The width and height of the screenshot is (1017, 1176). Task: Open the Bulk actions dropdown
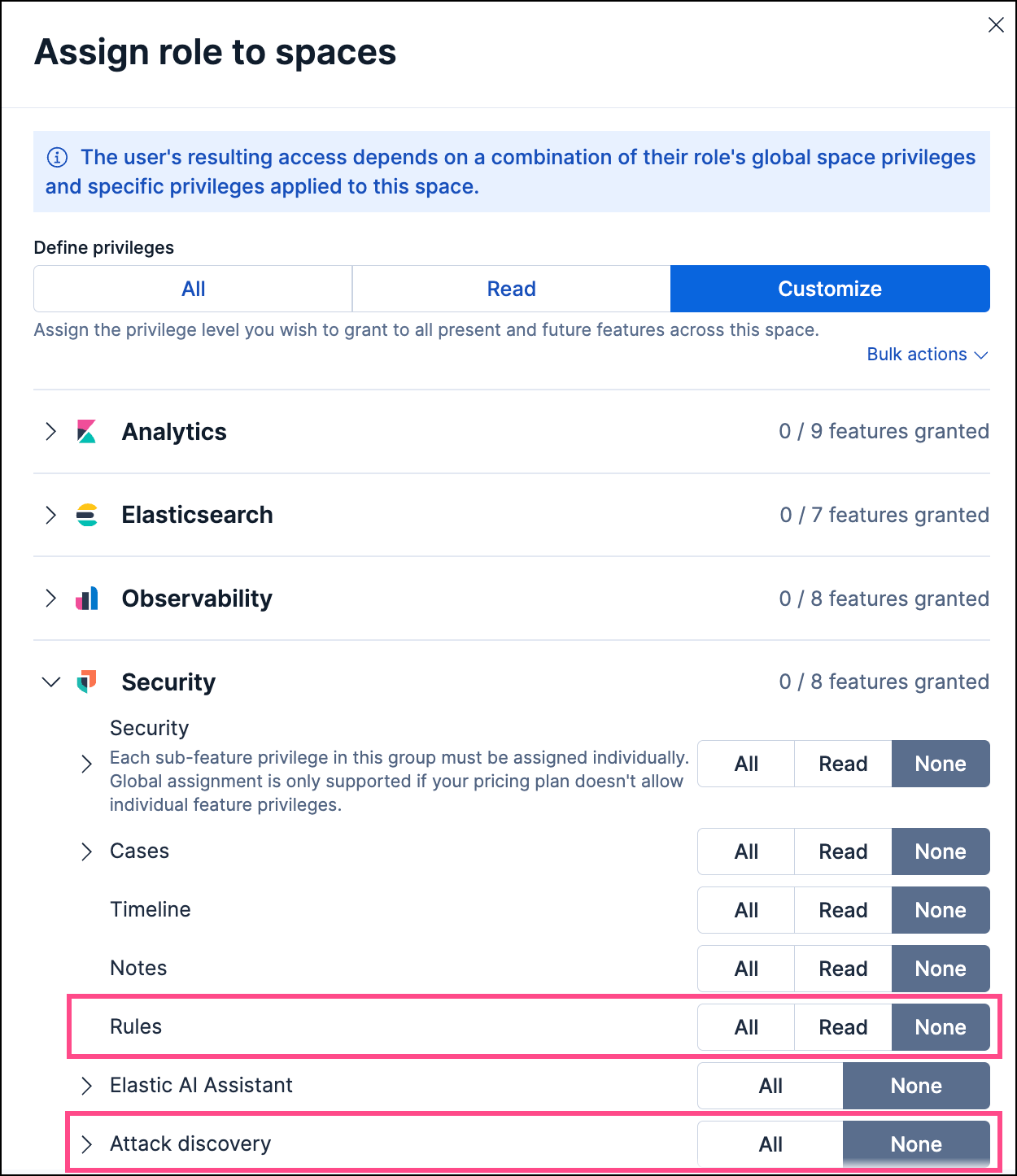tap(927, 355)
